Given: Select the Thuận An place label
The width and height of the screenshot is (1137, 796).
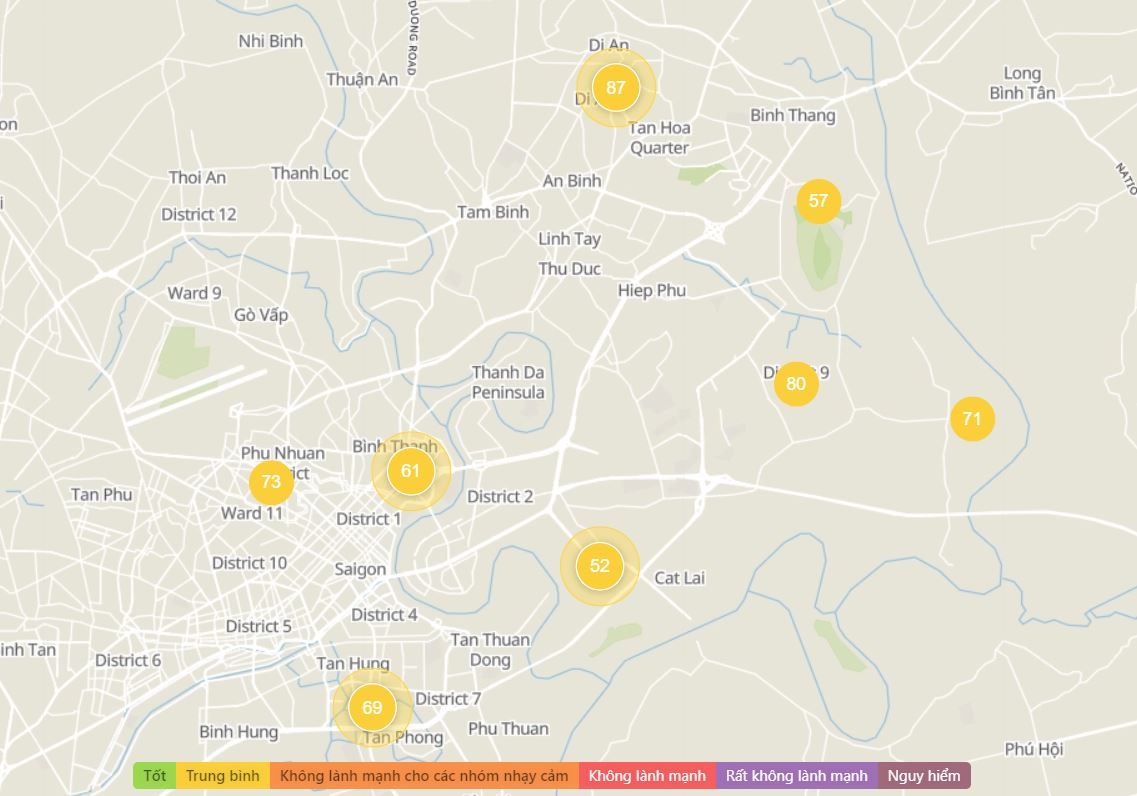Looking at the screenshot, I should [362, 79].
